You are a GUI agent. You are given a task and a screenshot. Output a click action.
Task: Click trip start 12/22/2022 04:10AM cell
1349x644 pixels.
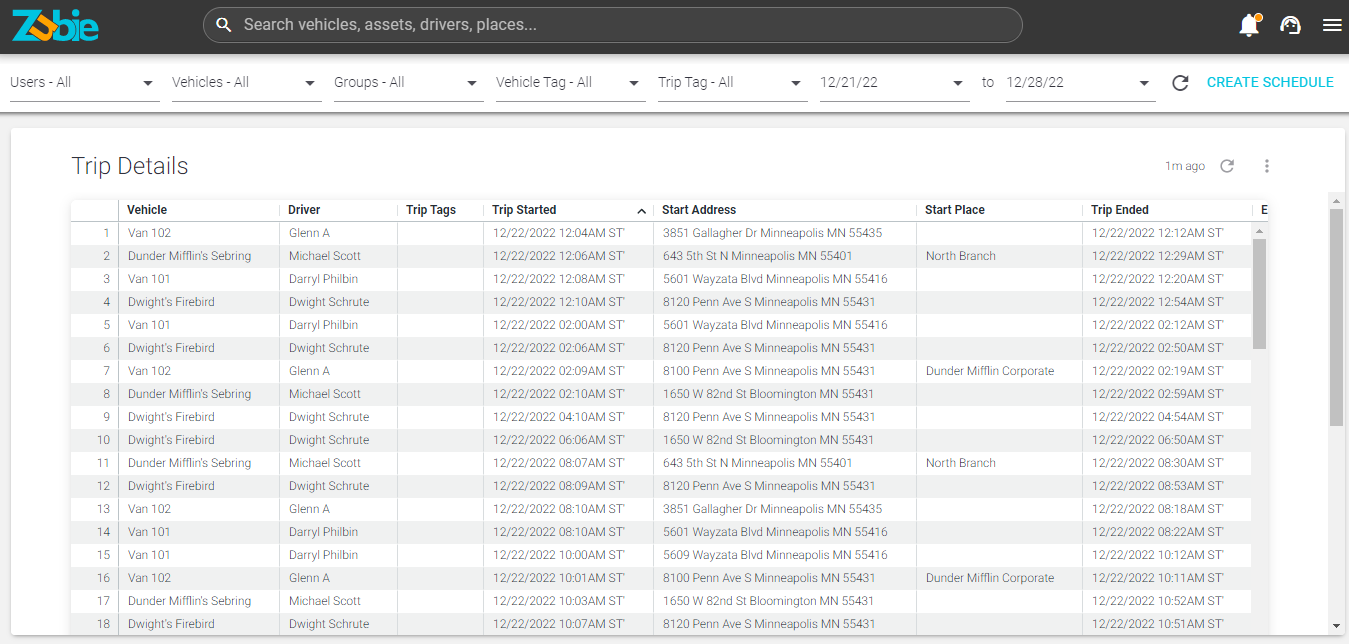coord(559,417)
